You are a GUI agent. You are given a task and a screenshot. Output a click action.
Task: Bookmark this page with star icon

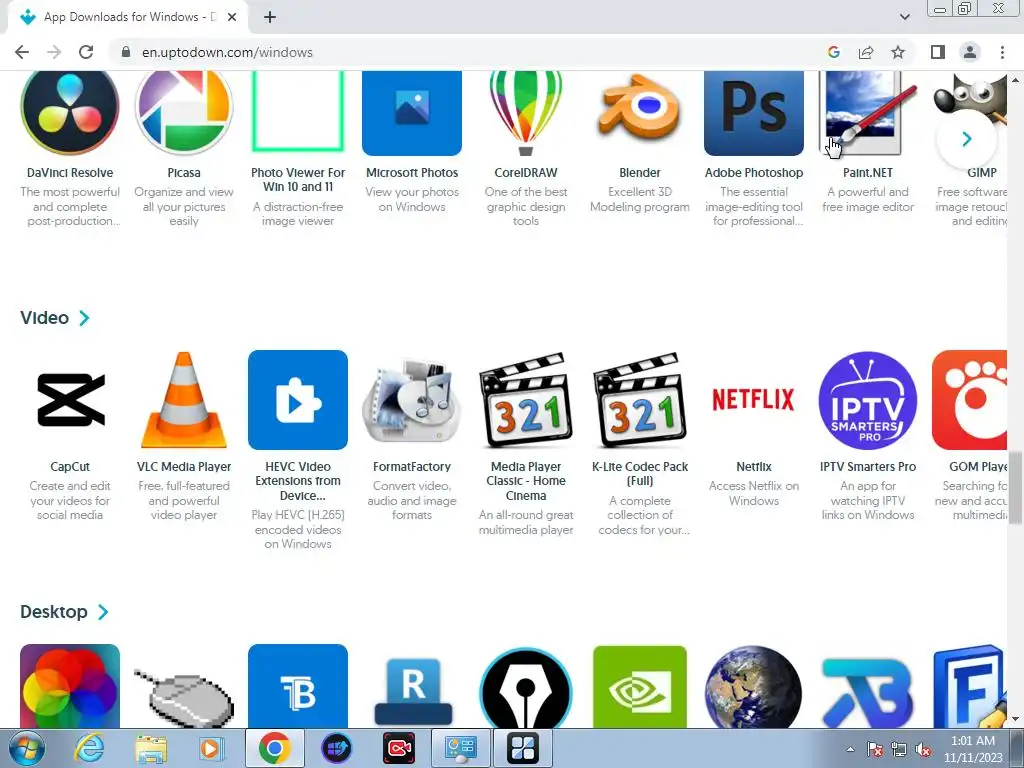point(898,52)
